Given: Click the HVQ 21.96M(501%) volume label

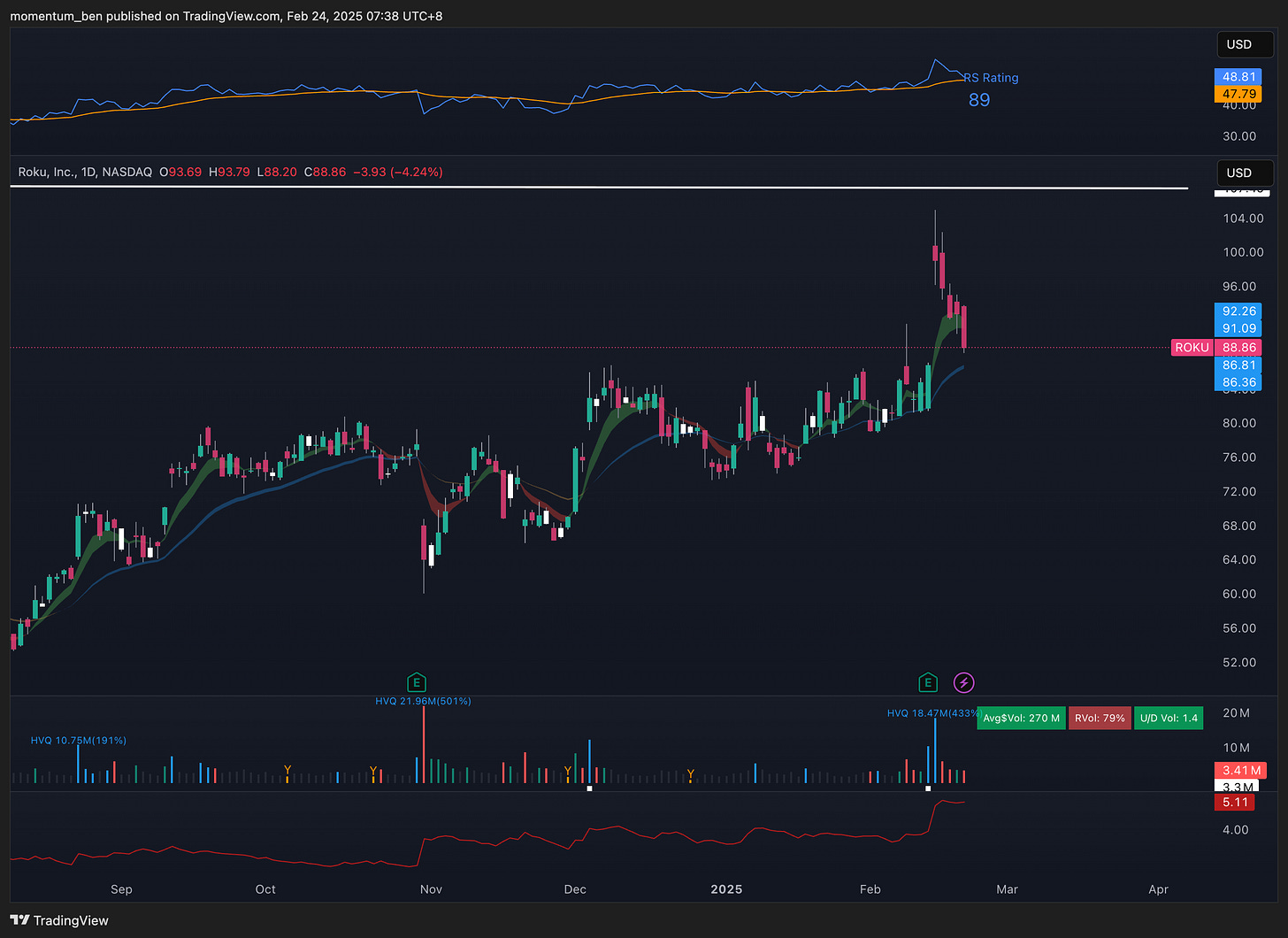Looking at the screenshot, I should [x=423, y=701].
